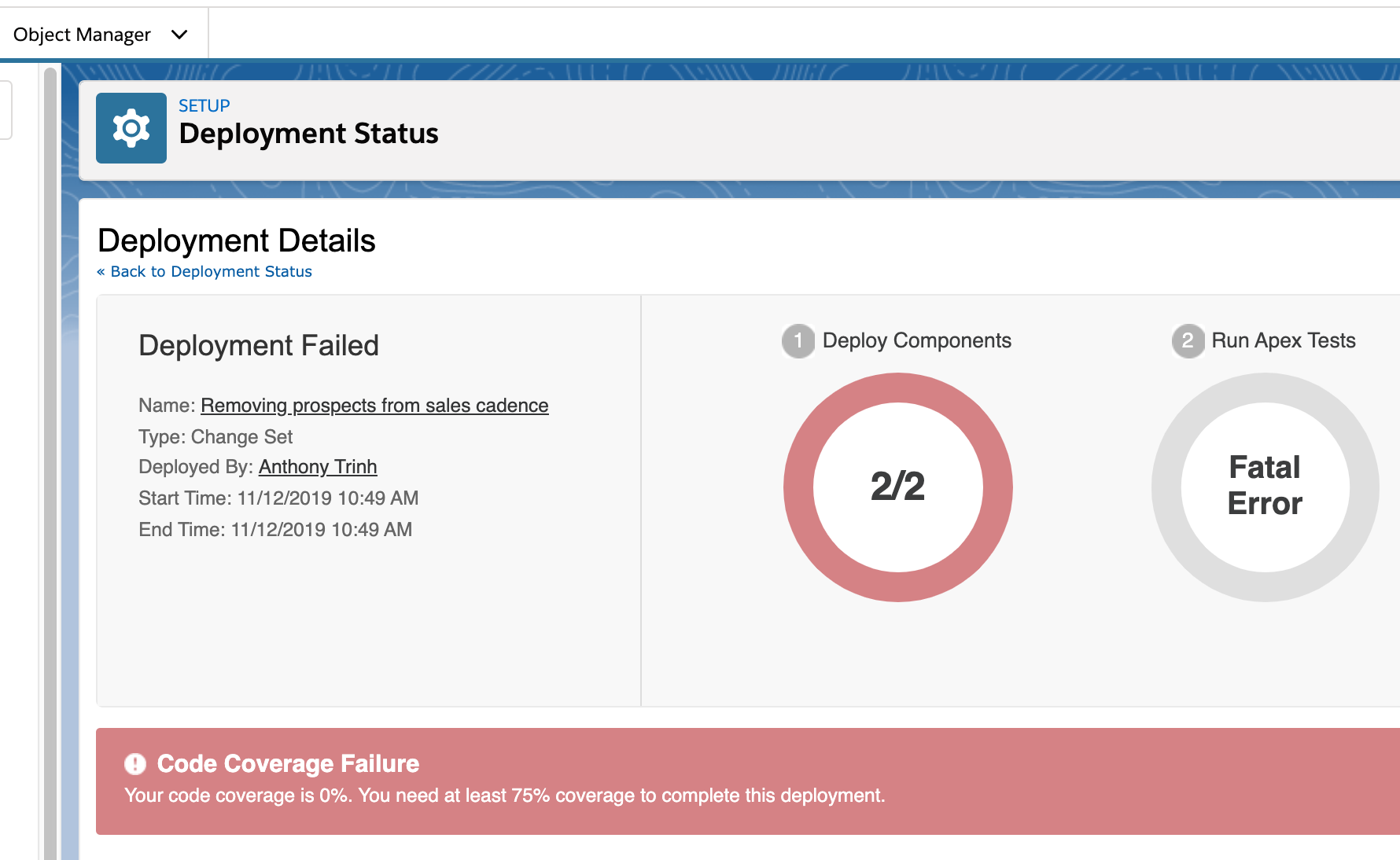Click the Deployment Details title
This screenshot has width=1400, height=860.
pyautogui.click(x=237, y=241)
